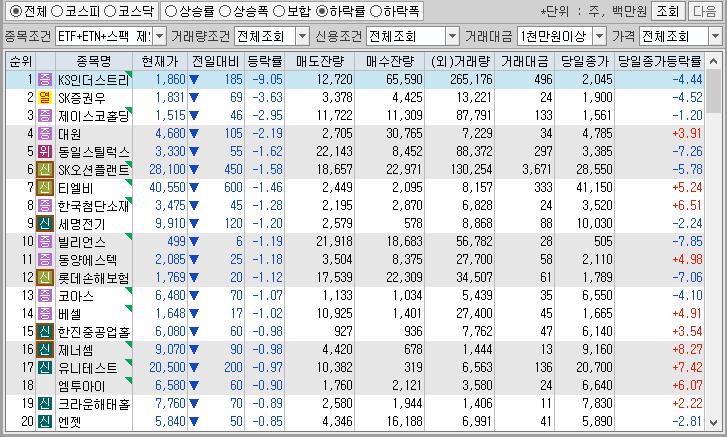
Task: Click the 증 badge next to 빌리언스
Action: tap(45, 242)
